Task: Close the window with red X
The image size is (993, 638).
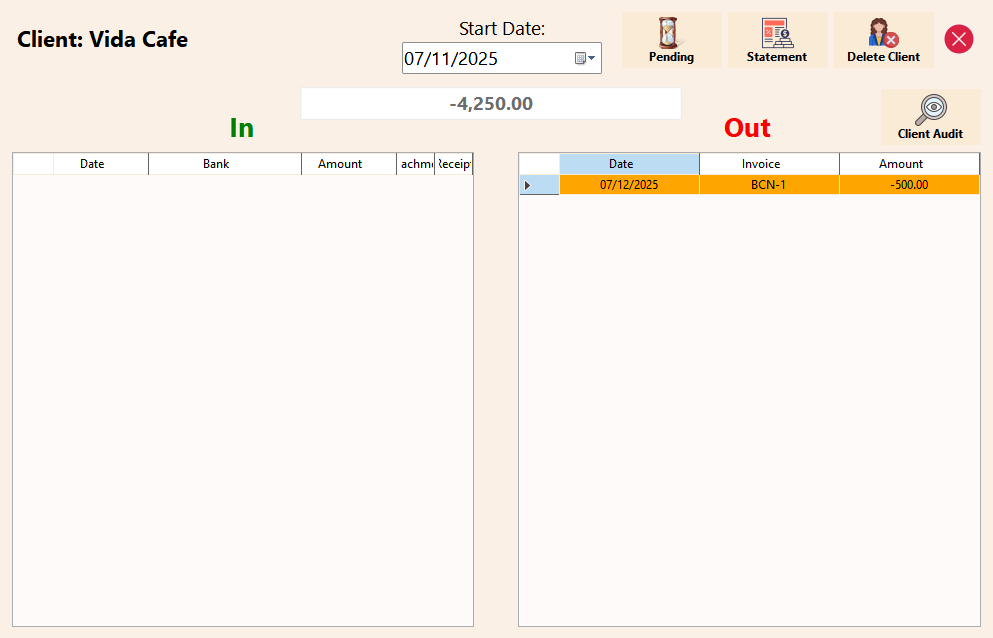Action: coord(958,39)
